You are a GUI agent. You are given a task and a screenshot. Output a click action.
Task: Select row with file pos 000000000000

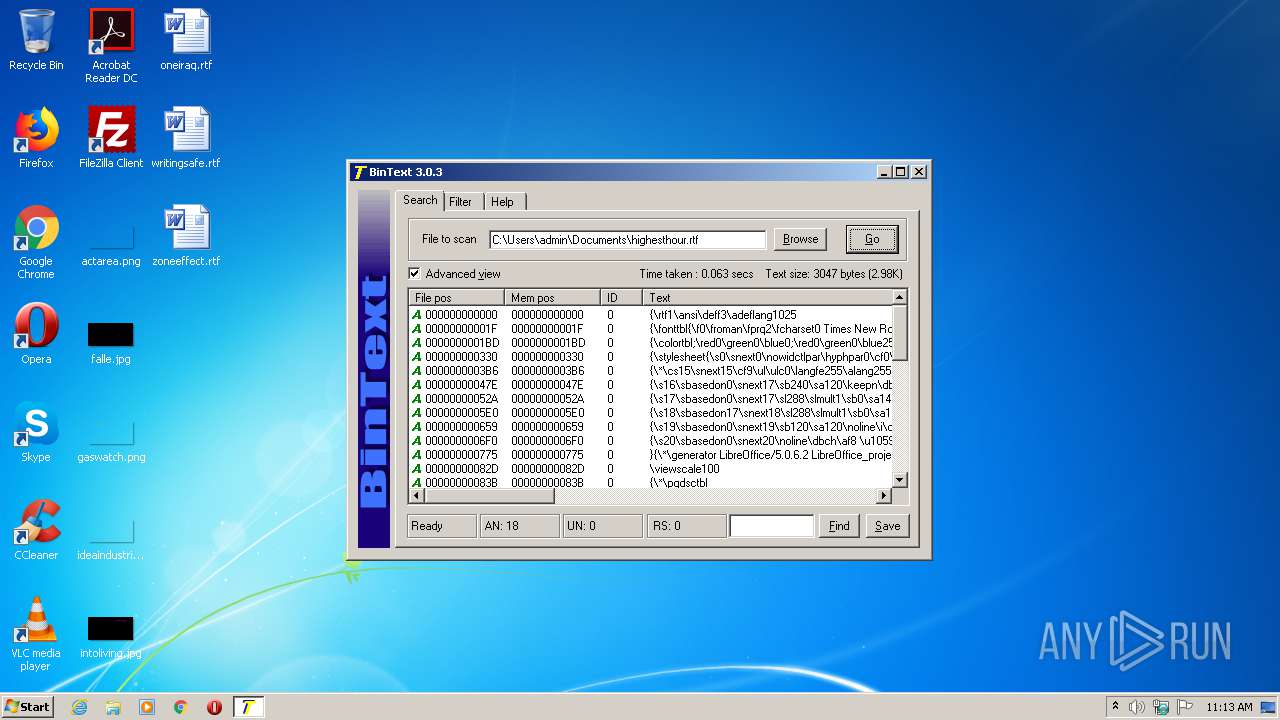[x=651, y=315]
